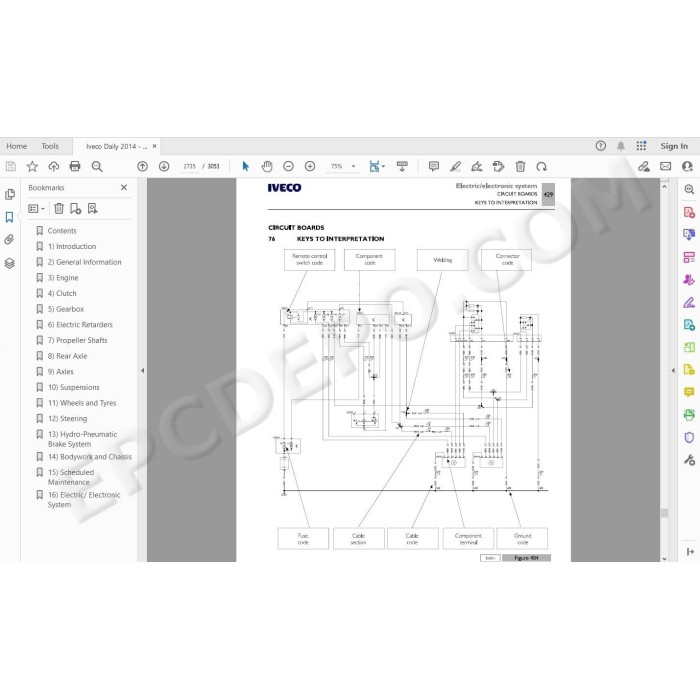Image resolution: width=700 pixels, height=700 pixels.
Task: View notifications bell
Action: tap(621, 146)
